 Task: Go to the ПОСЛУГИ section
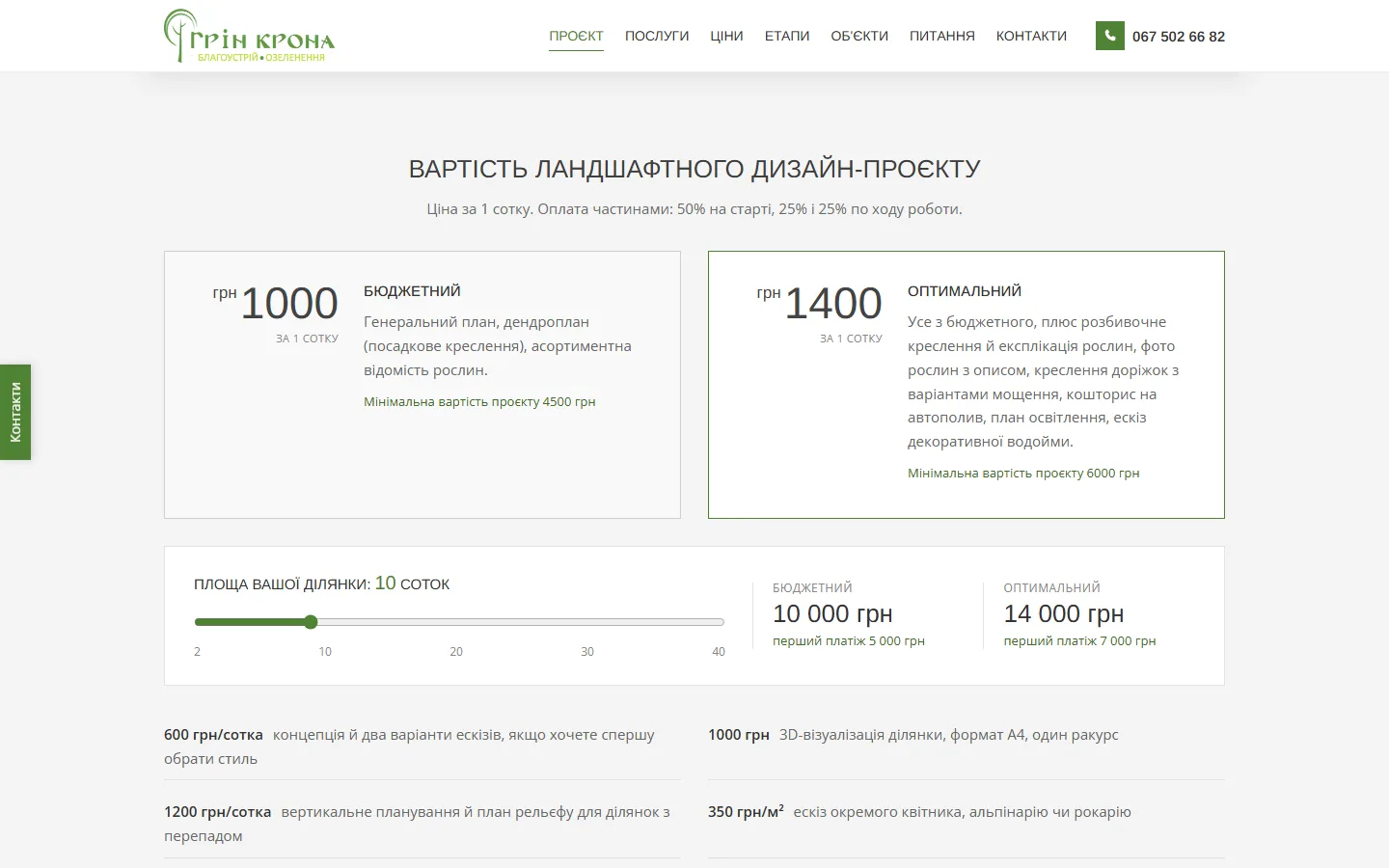point(657,36)
